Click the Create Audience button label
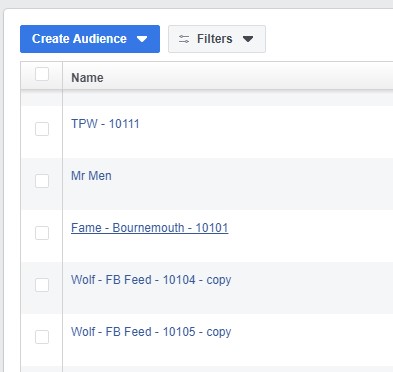The height and width of the screenshot is (372, 393). click(79, 39)
